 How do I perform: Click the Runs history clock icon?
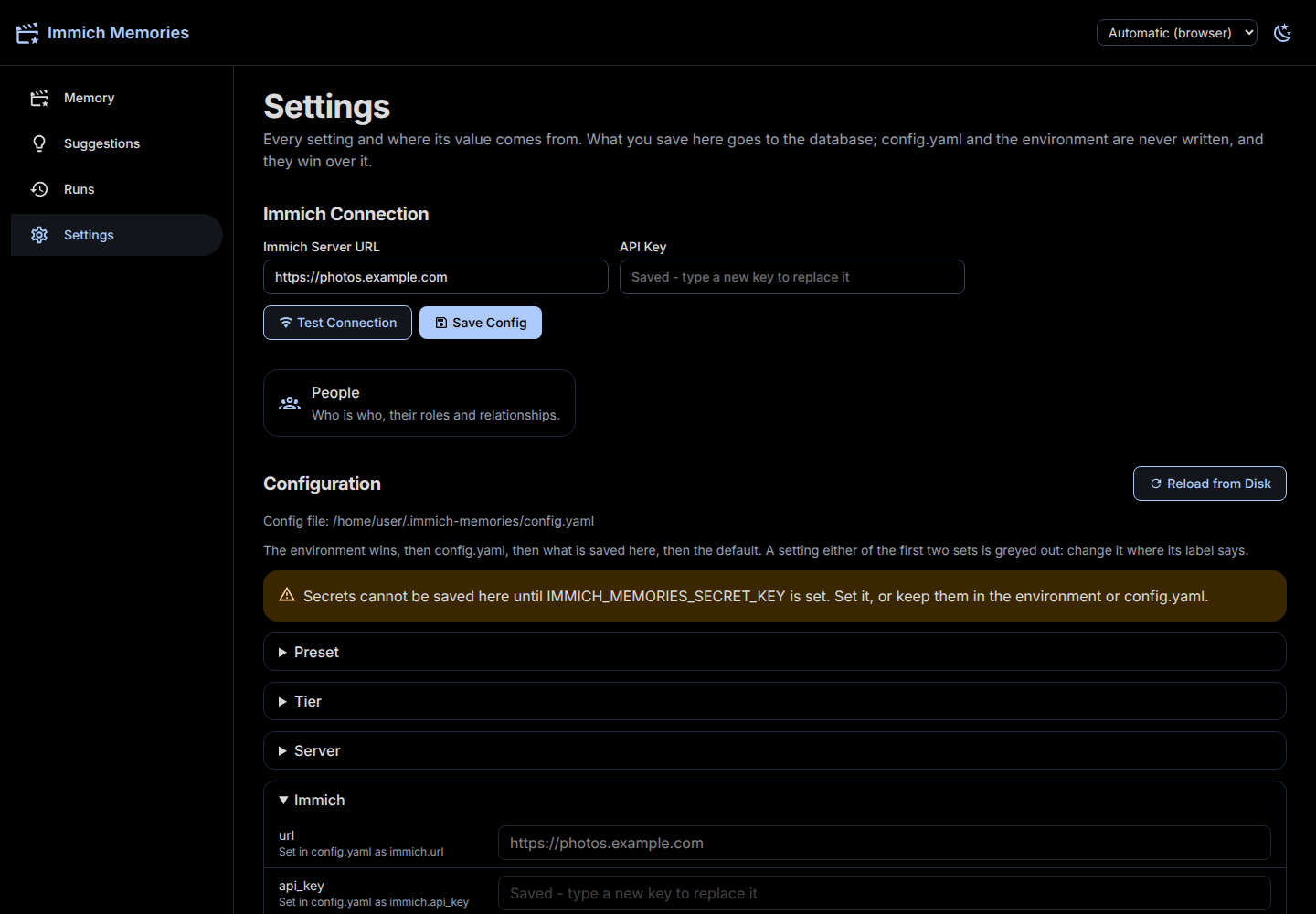click(x=39, y=189)
